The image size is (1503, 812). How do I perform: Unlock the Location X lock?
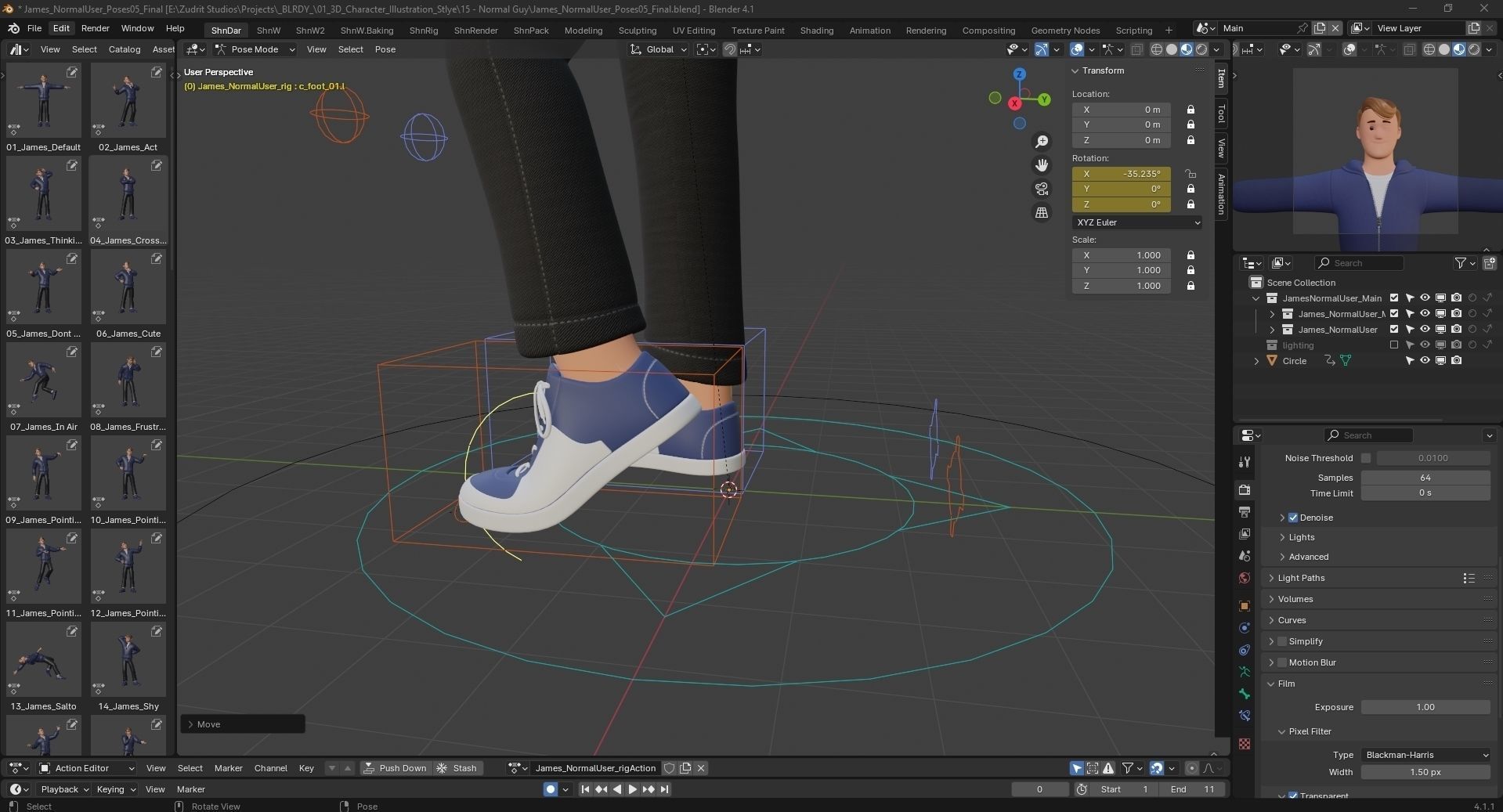pyautogui.click(x=1190, y=110)
